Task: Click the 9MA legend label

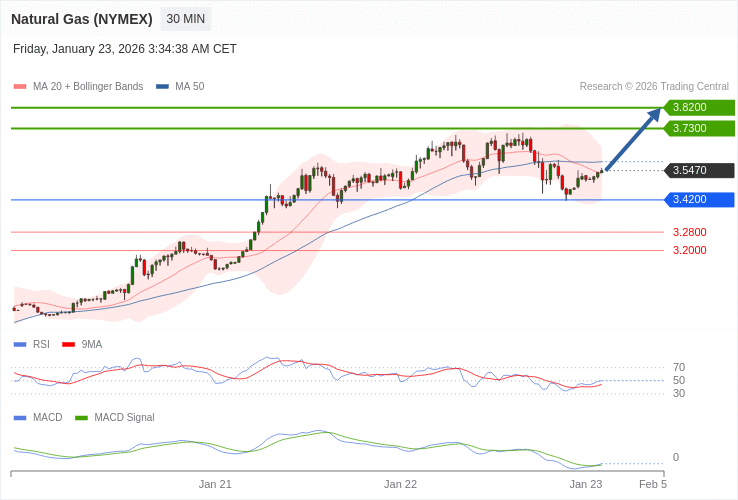Action: coord(92,345)
